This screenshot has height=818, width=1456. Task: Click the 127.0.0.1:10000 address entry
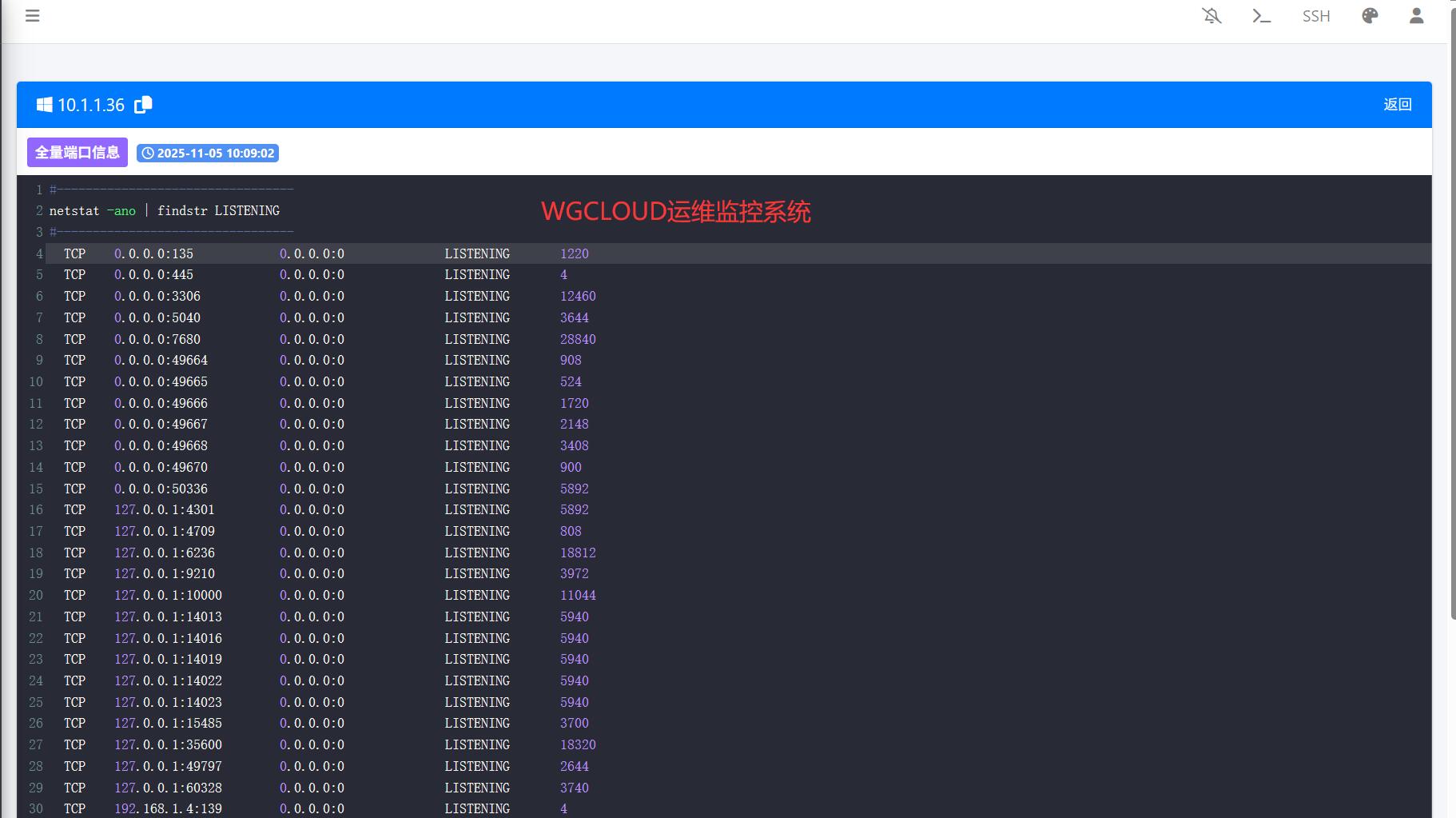(x=168, y=596)
